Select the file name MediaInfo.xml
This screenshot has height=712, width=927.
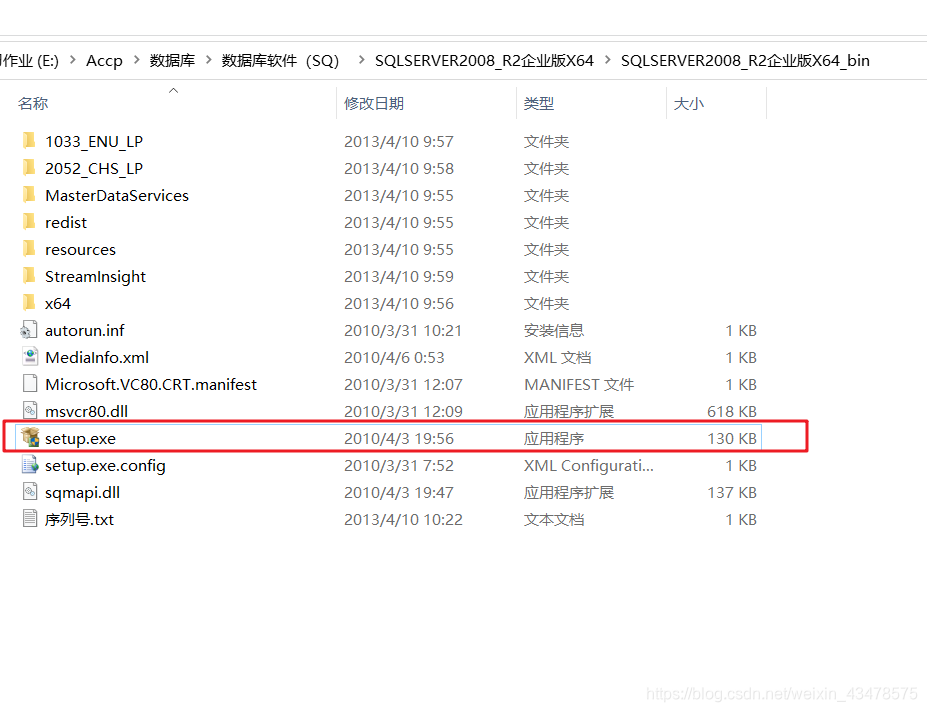pyautogui.click(x=97, y=358)
